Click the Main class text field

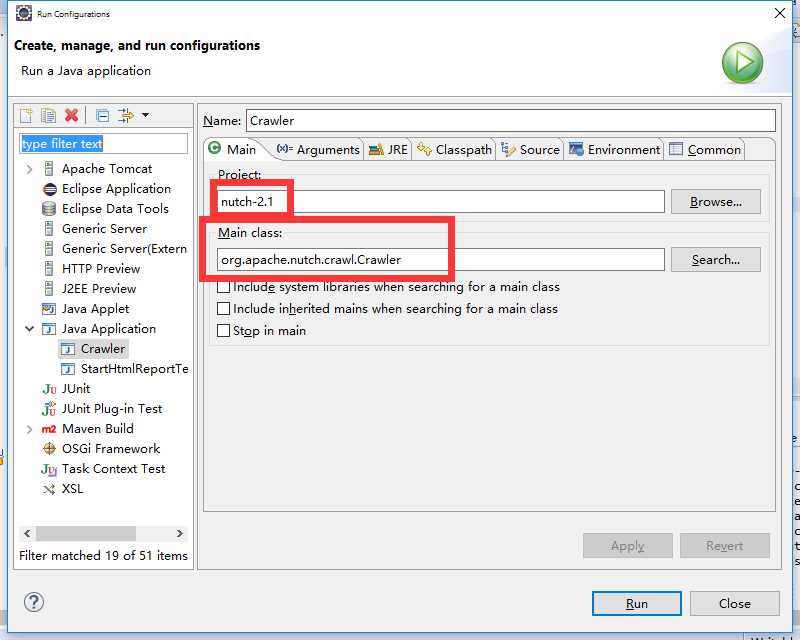tap(441, 260)
